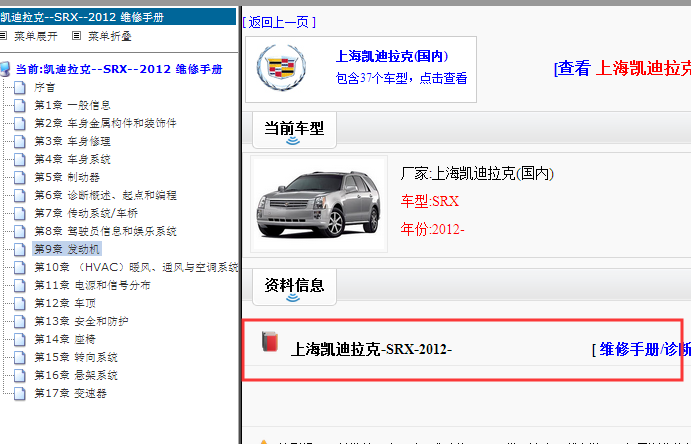Click the page icon beside 第8章 驾驶员信息和娱乐系统
The width and height of the screenshot is (691, 444).
(20, 232)
